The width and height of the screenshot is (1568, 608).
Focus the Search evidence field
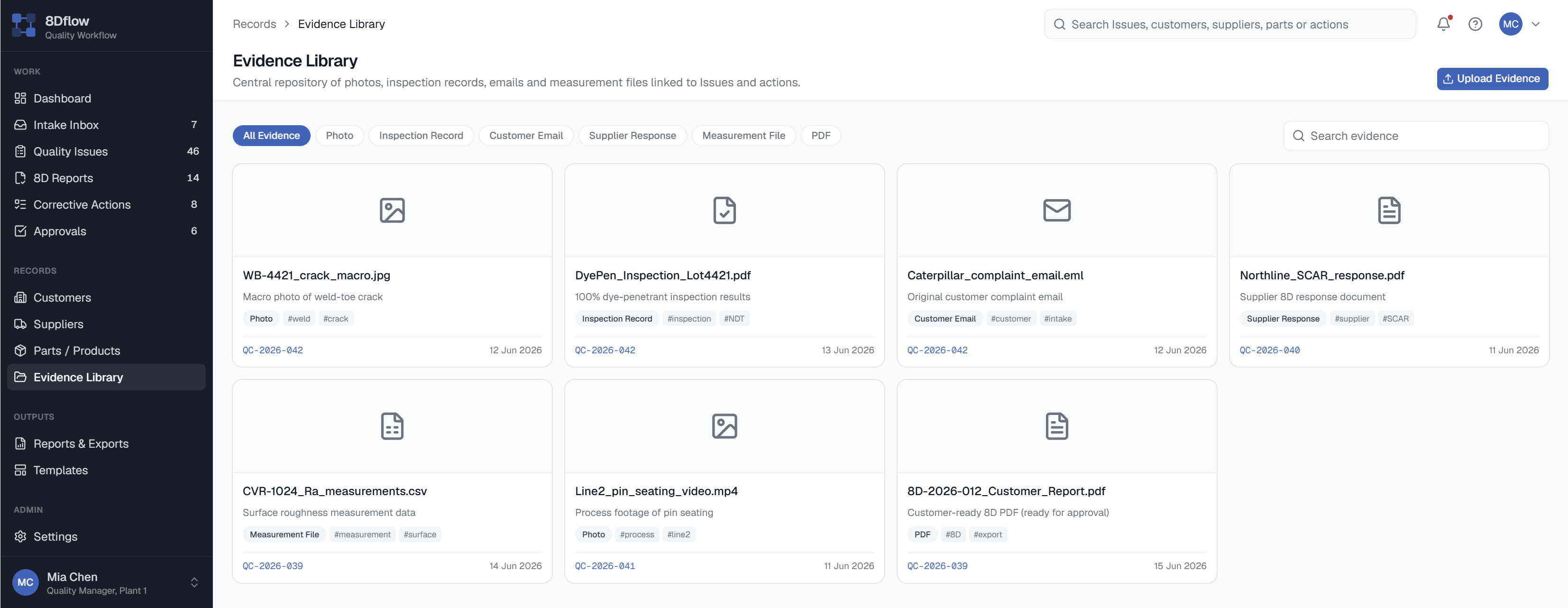[x=1415, y=136]
